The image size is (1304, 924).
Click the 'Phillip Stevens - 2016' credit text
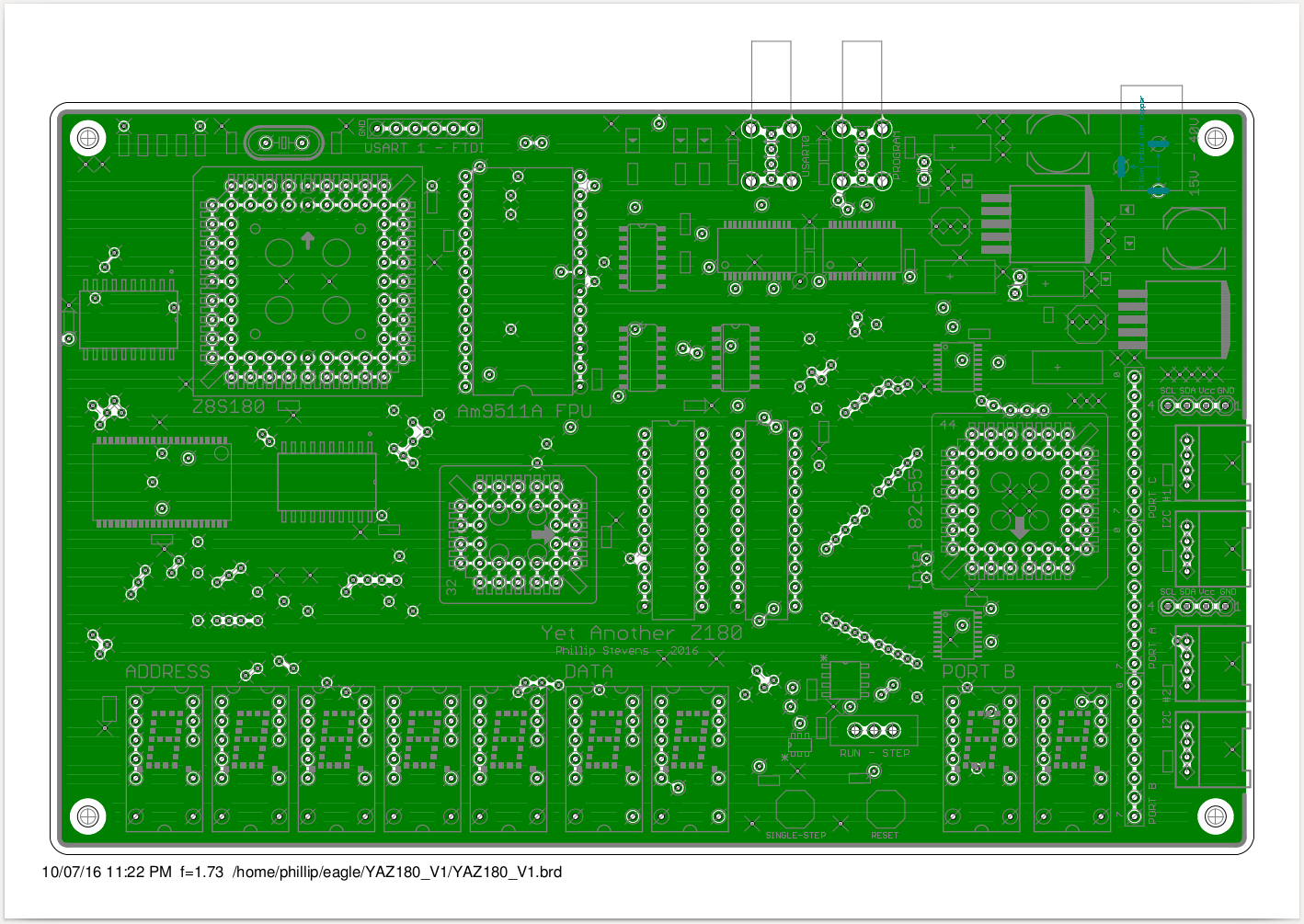tap(626, 650)
